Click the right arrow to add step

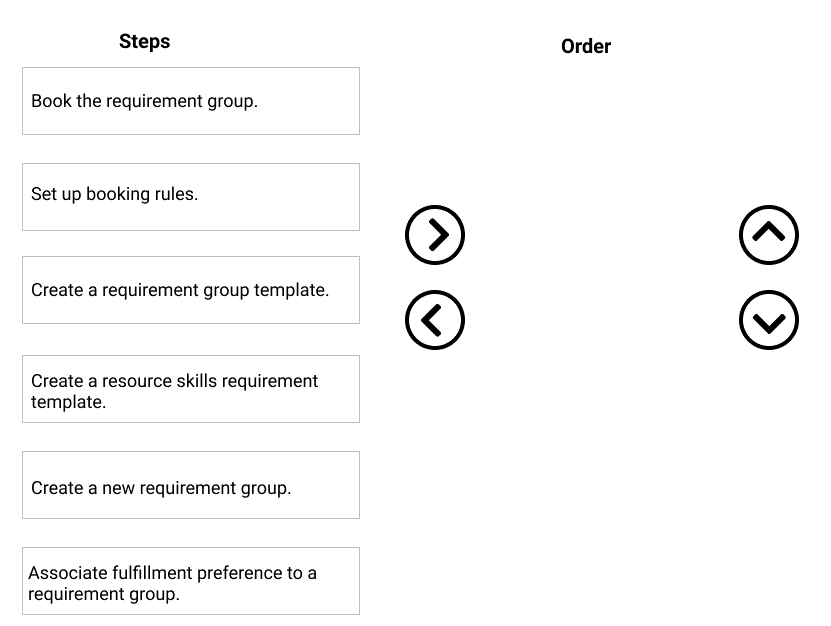tap(435, 235)
